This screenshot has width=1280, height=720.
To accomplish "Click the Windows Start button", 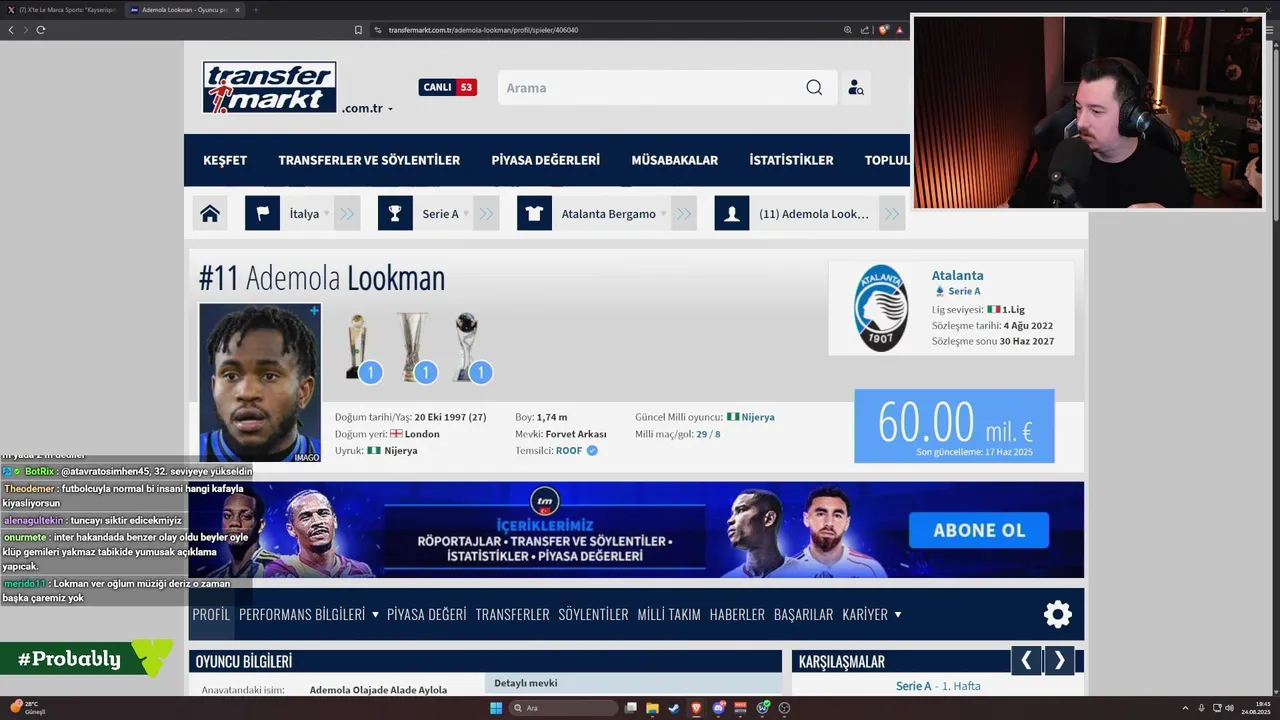I will [496, 708].
